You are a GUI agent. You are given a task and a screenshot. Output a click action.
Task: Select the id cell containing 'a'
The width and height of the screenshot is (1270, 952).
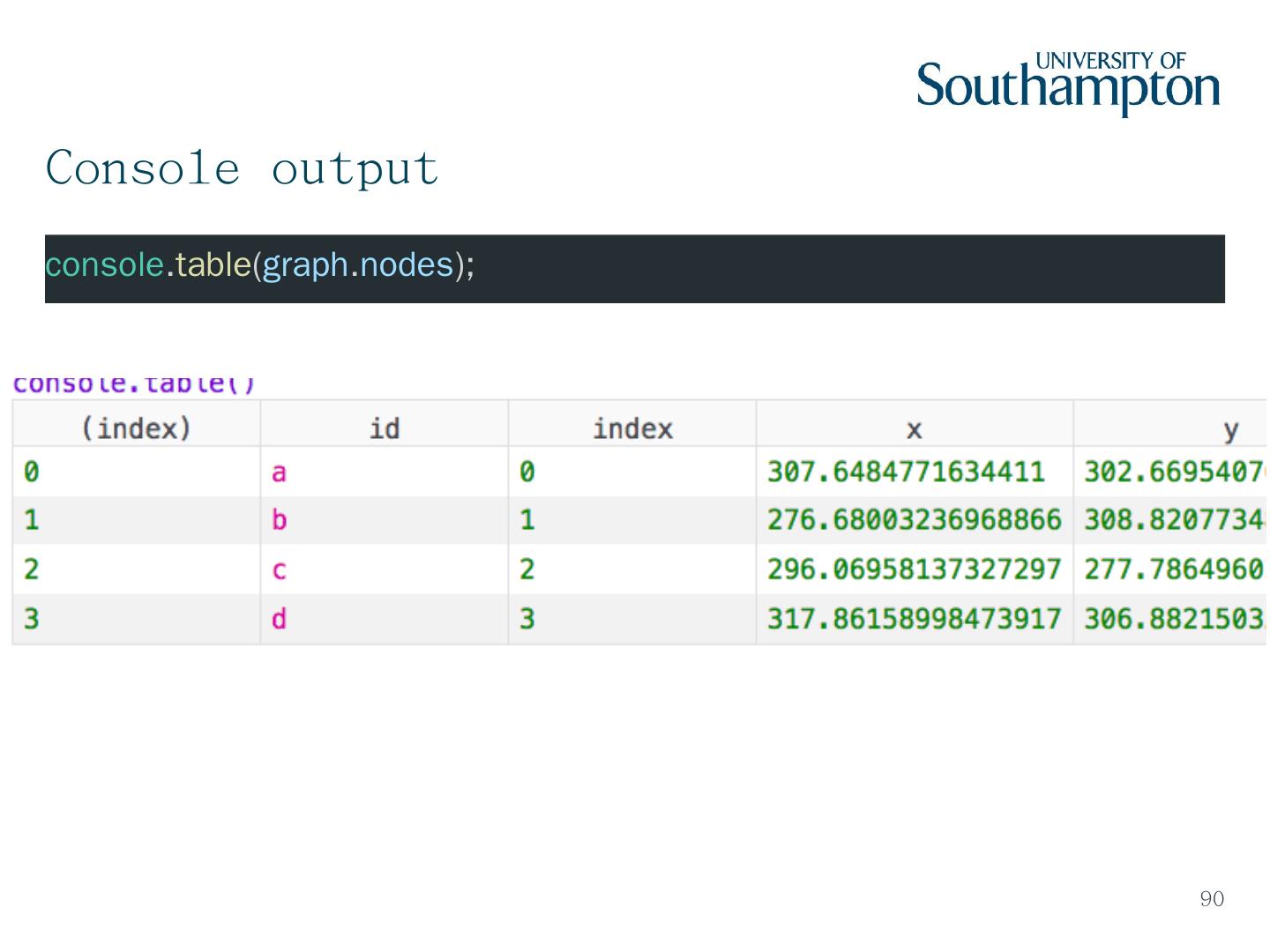(279, 472)
